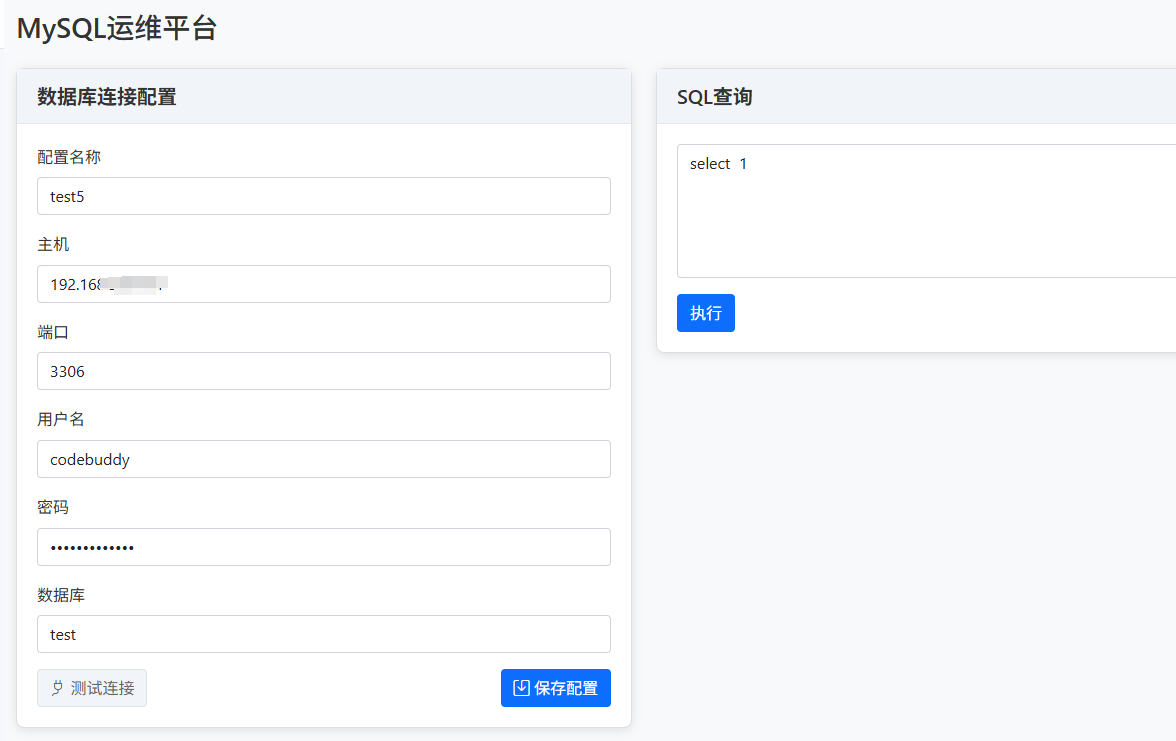Click the 主机 label
Image resolution: width=1176 pixels, height=741 pixels.
(53, 244)
